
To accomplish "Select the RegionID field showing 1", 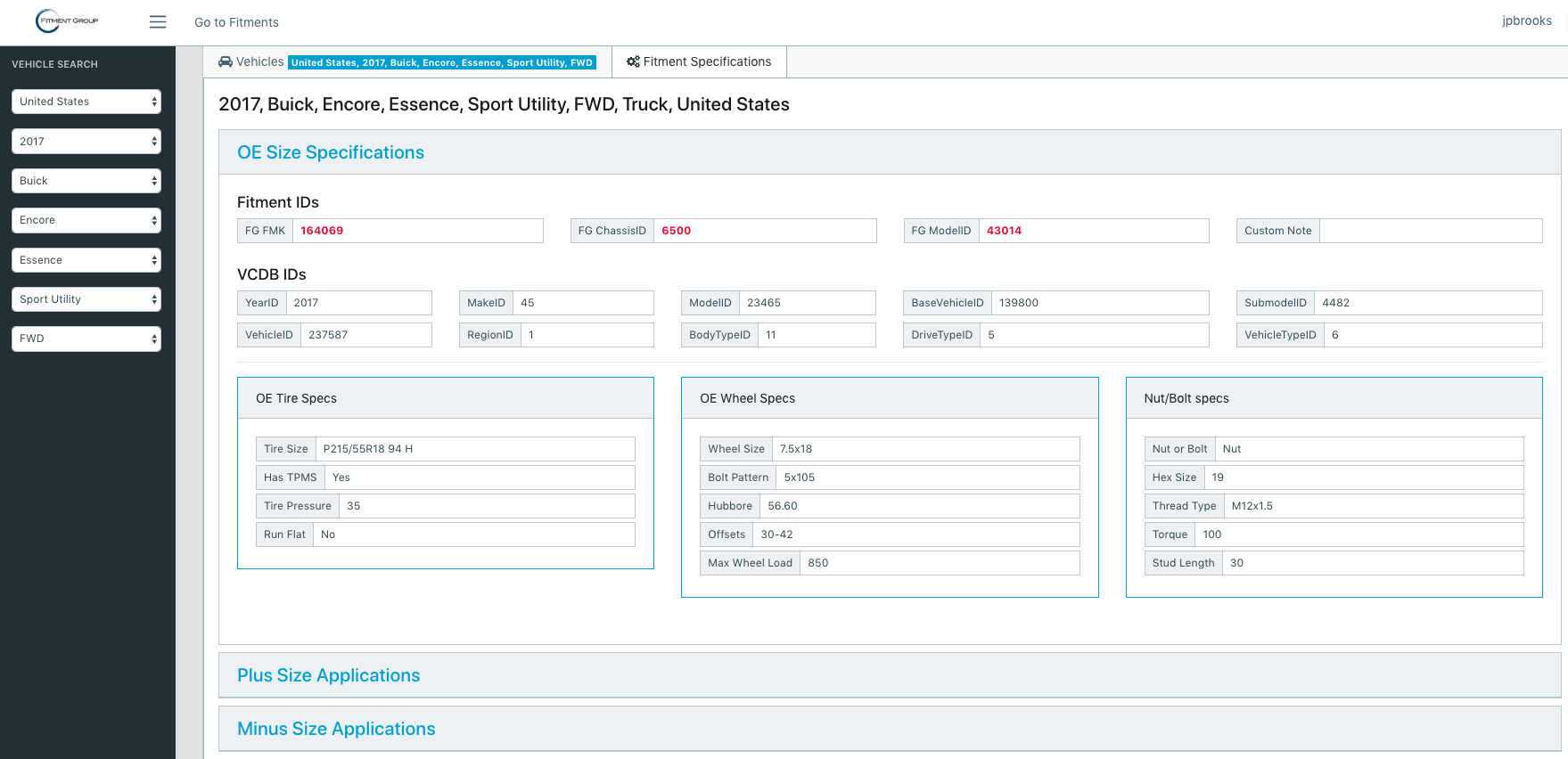I will click(587, 335).
